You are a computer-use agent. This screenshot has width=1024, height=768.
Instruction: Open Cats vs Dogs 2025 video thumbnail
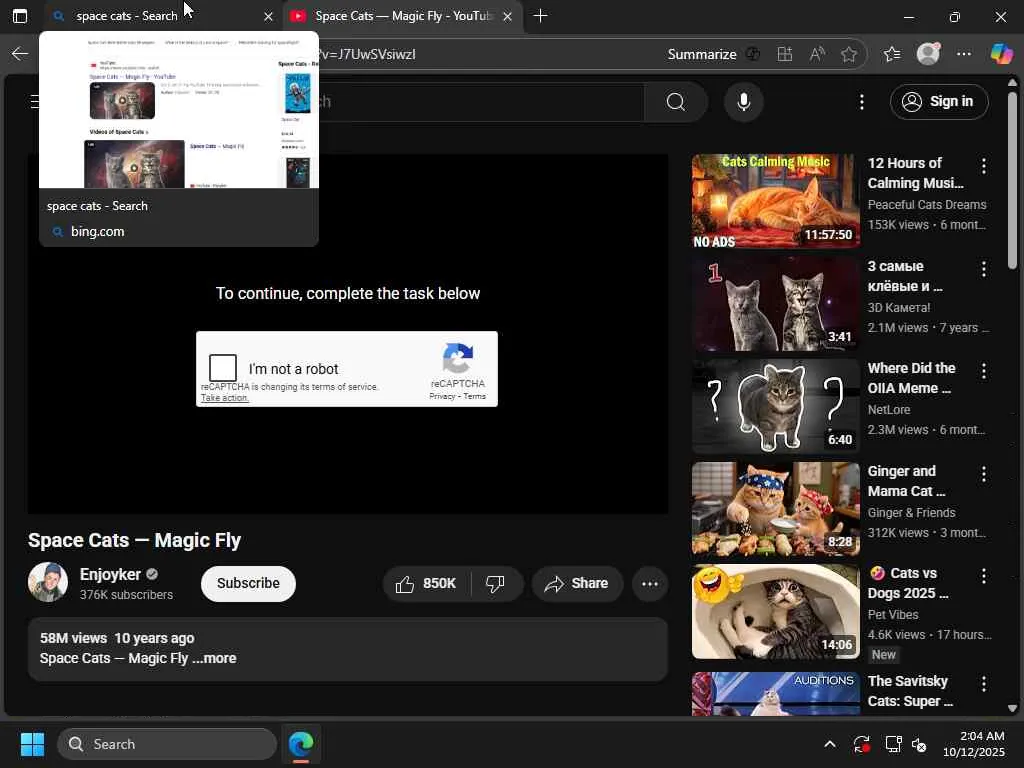tap(776, 611)
